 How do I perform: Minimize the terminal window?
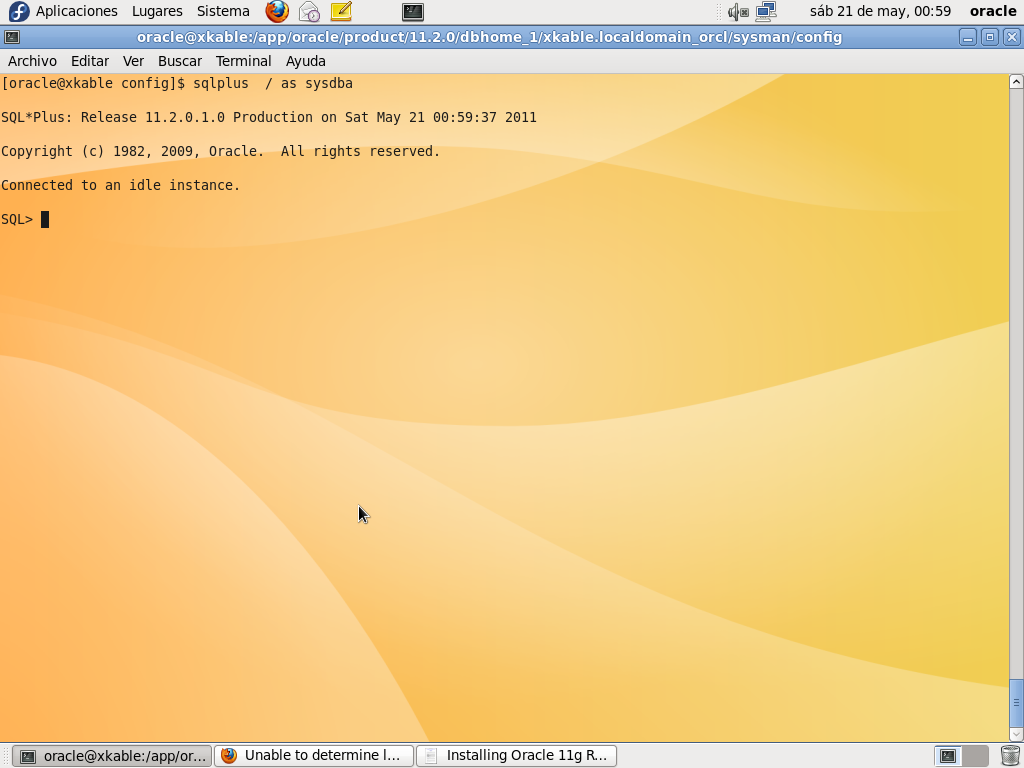(968, 37)
